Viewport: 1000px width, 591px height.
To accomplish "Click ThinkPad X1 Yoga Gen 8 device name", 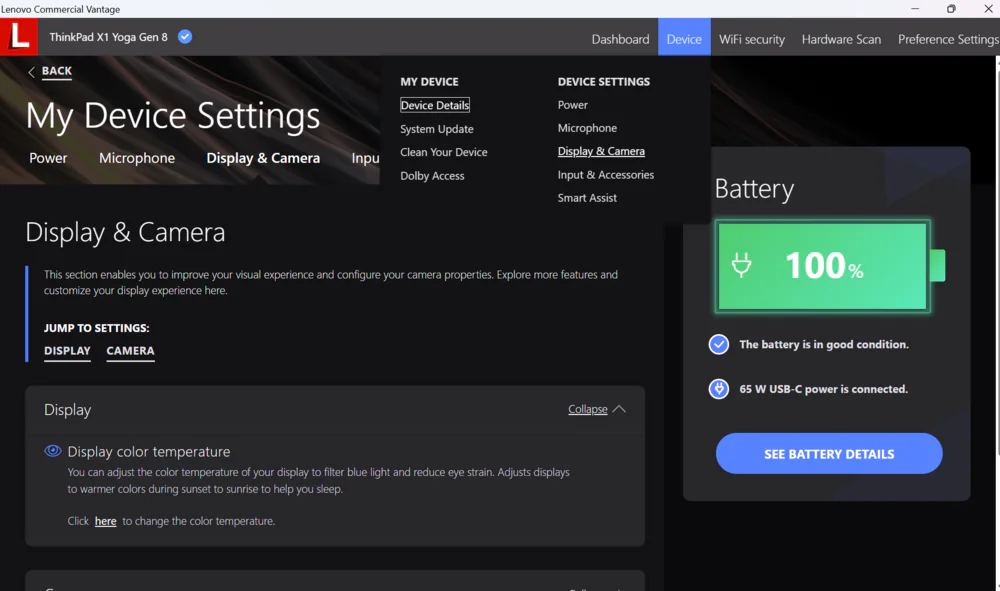I will [108, 37].
